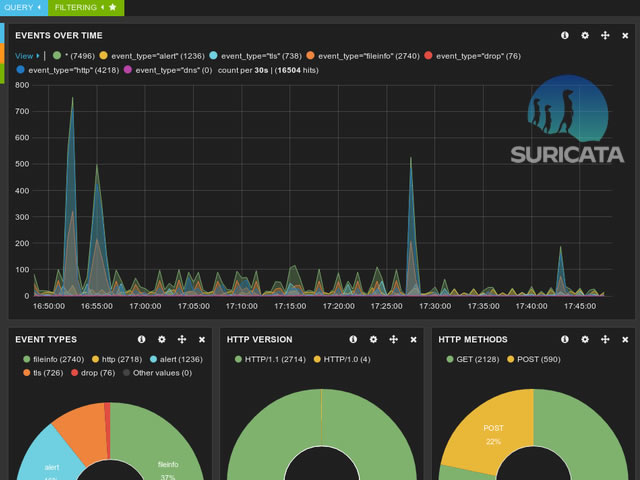This screenshot has width=640, height=480.
Task: Remove the HTTP Version panel
Action: coord(413,340)
